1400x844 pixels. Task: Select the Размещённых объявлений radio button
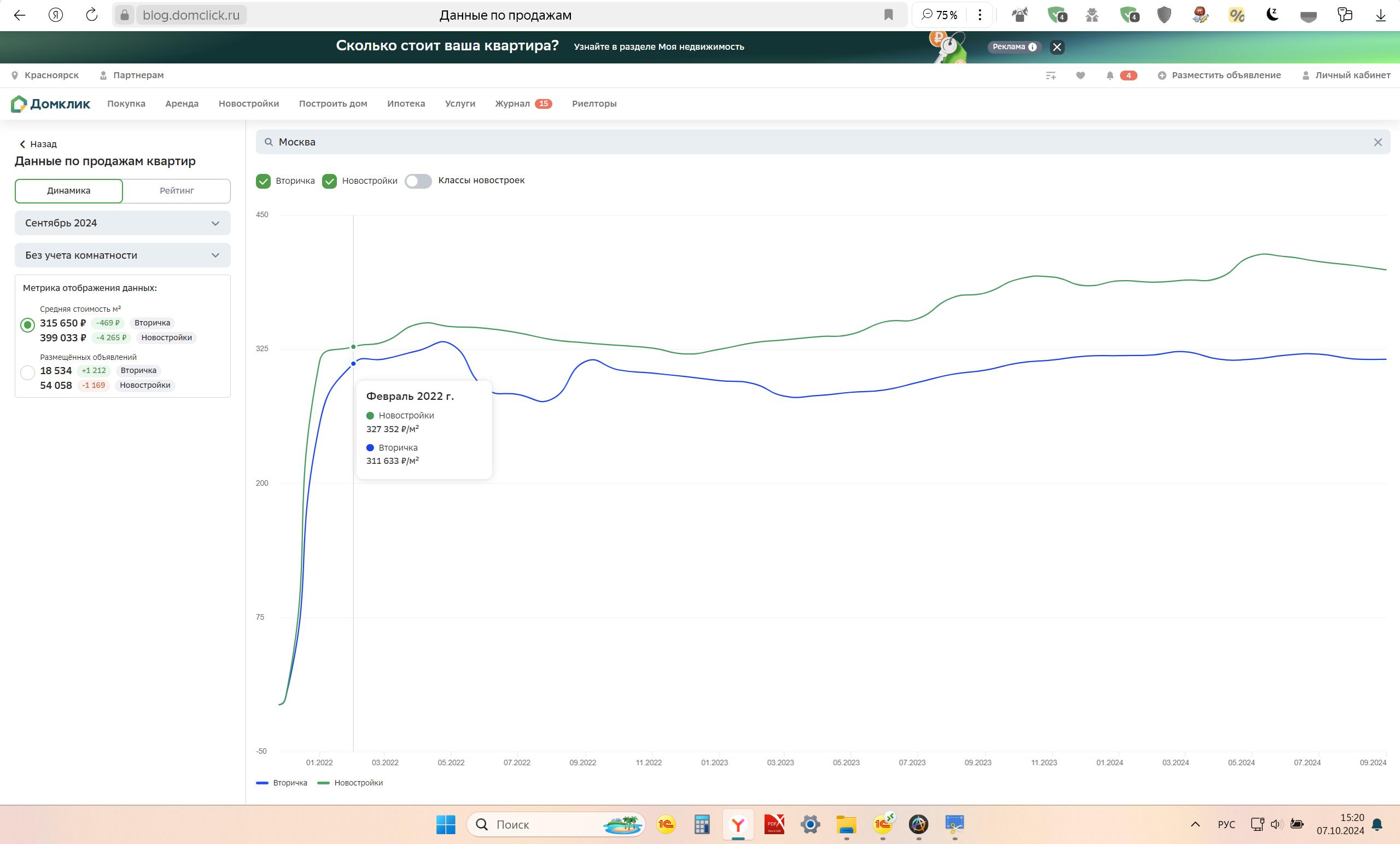27,372
